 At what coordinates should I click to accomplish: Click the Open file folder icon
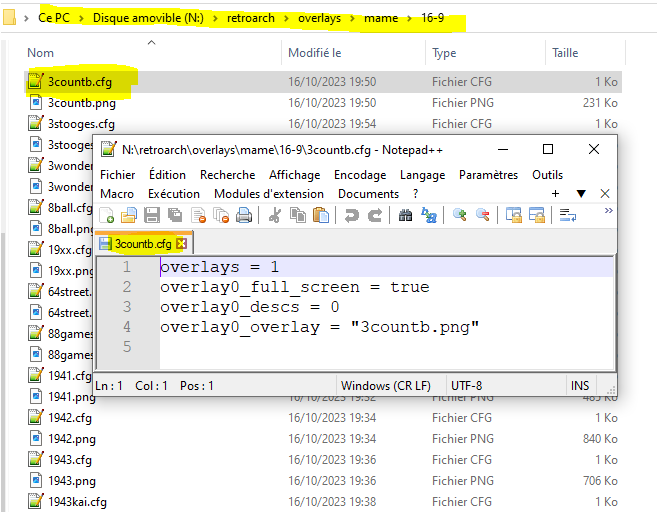point(128,215)
